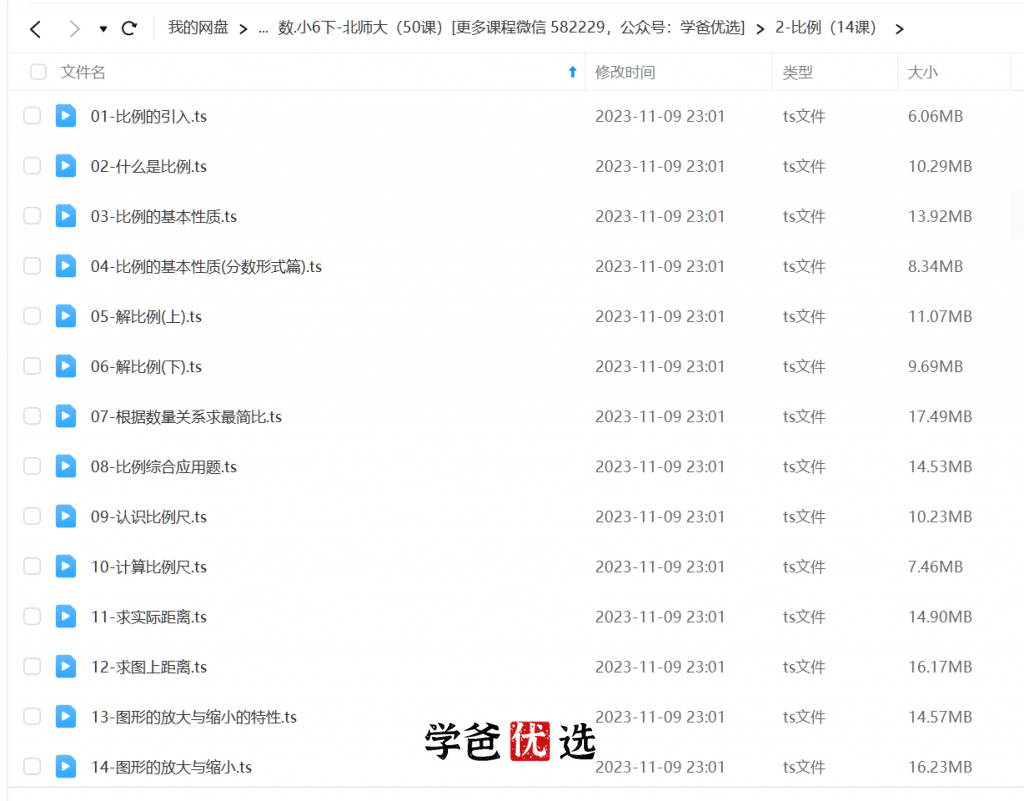The width and height of the screenshot is (1024, 801).
Task: Select the 6.06MB size cell
Action: coord(935,116)
